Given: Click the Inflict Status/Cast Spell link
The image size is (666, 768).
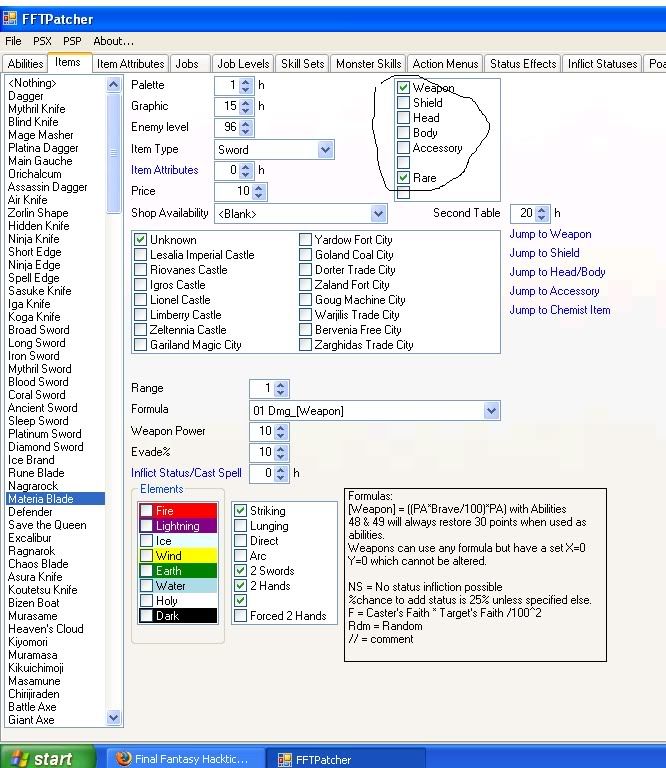Looking at the screenshot, I should (x=186, y=473).
